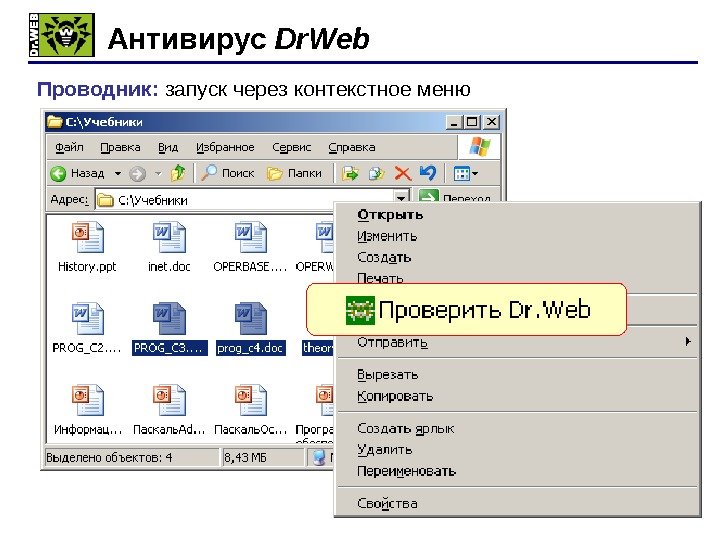
Task: Select OPERBASE Word document icon
Action: [250, 237]
